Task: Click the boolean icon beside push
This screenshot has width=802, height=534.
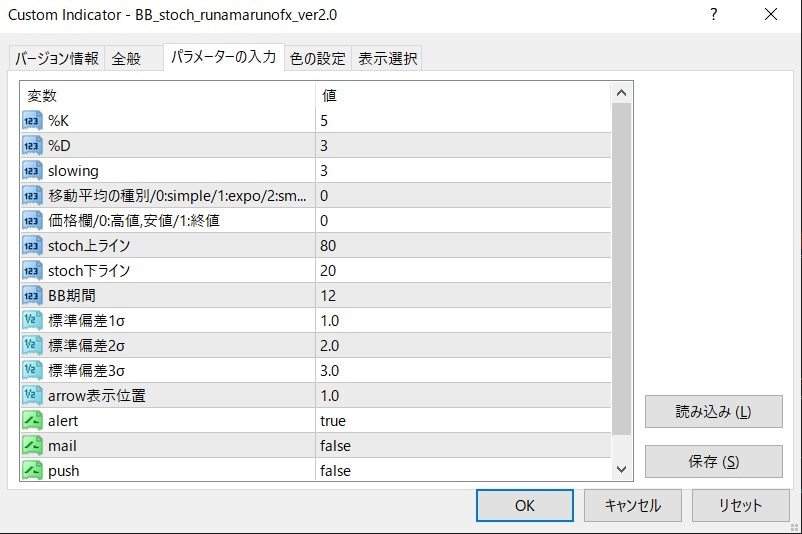Action: point(32,471)
